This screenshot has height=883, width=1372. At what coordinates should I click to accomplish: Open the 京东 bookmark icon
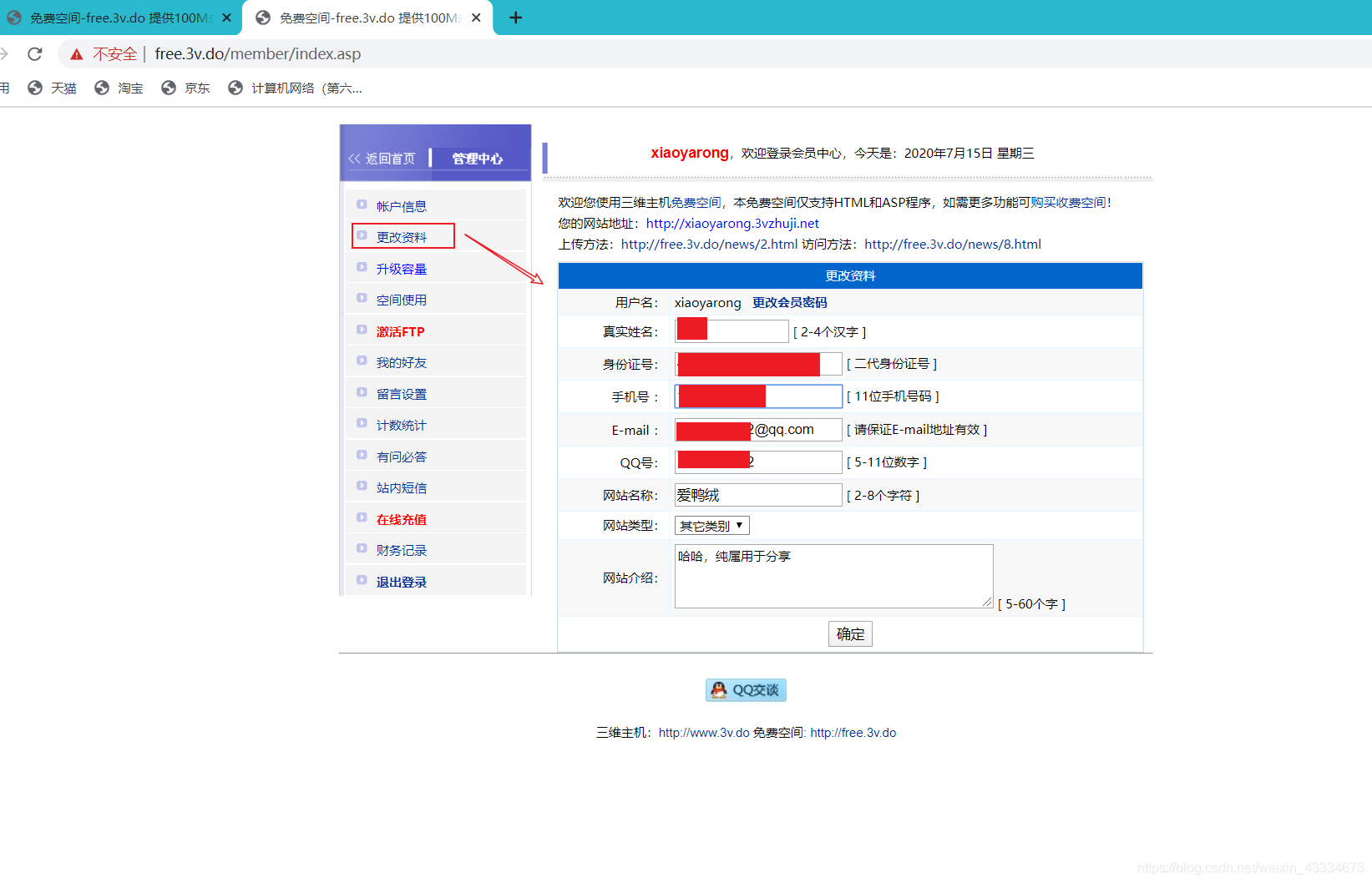tap(169, 88)
